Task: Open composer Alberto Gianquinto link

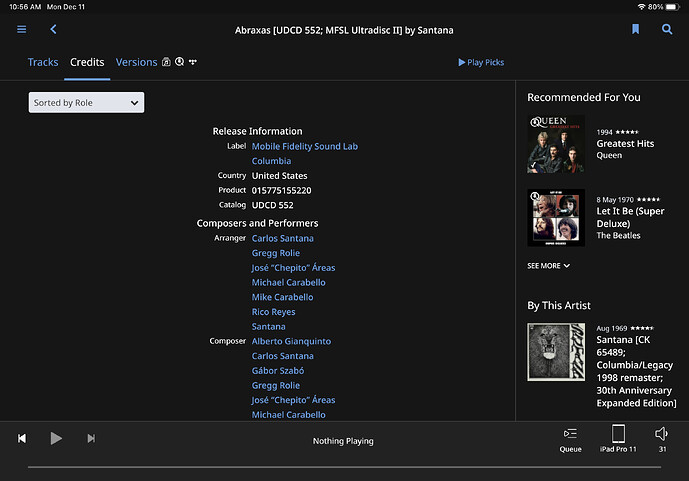Action: pos(291,341)
